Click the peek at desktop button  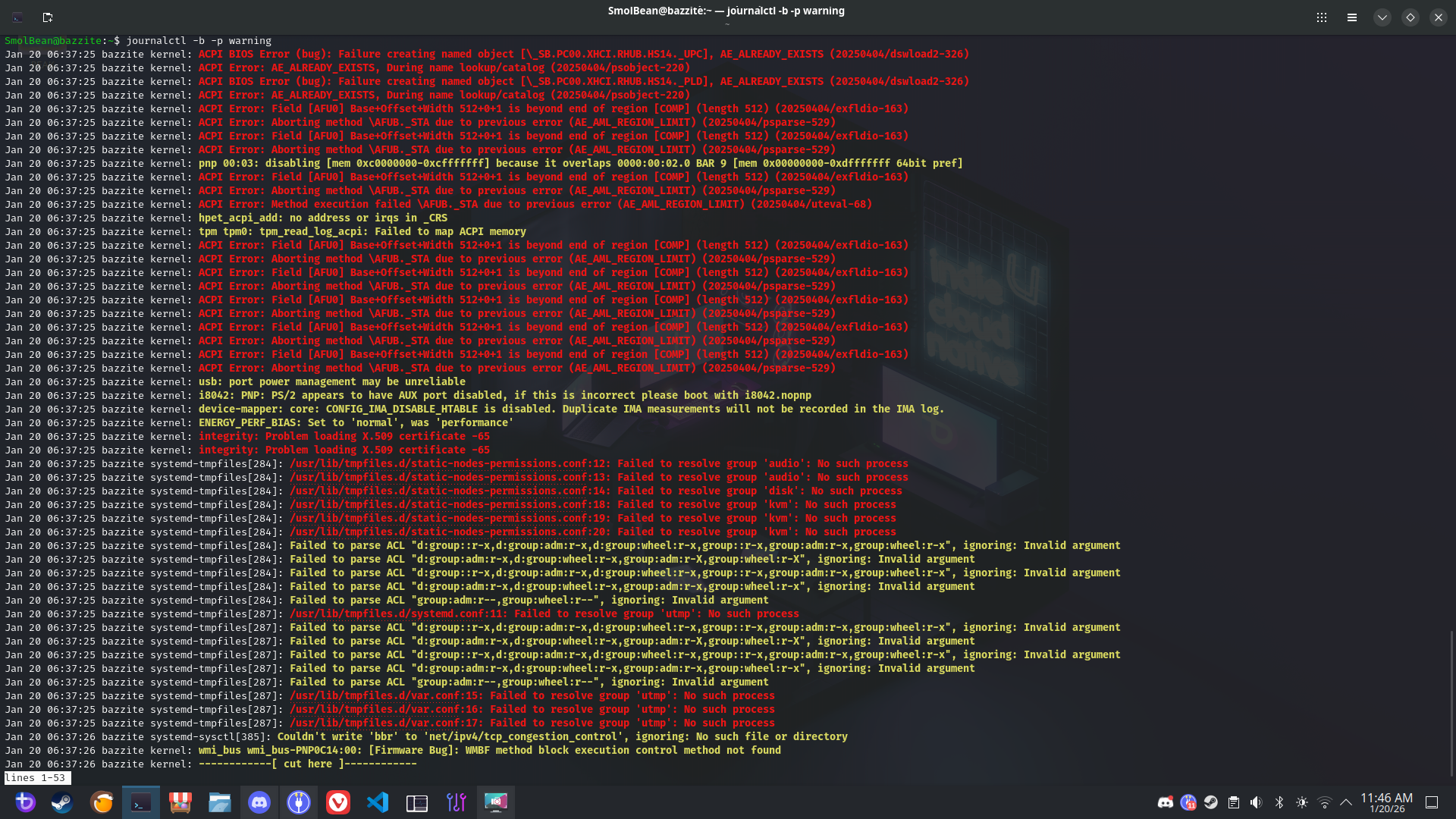[x=1432, y=802]
